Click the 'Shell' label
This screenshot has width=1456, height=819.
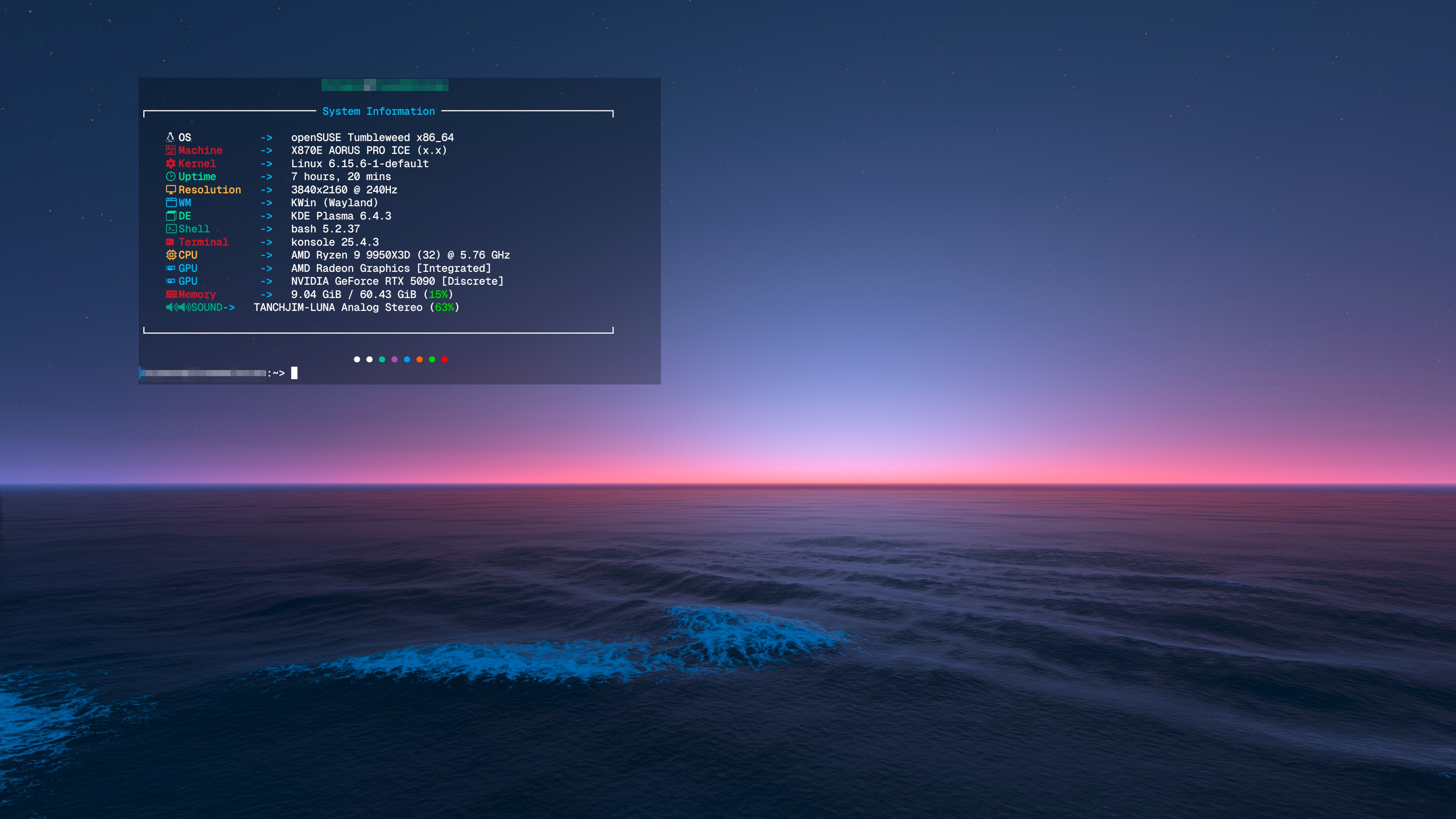(194, 229)
